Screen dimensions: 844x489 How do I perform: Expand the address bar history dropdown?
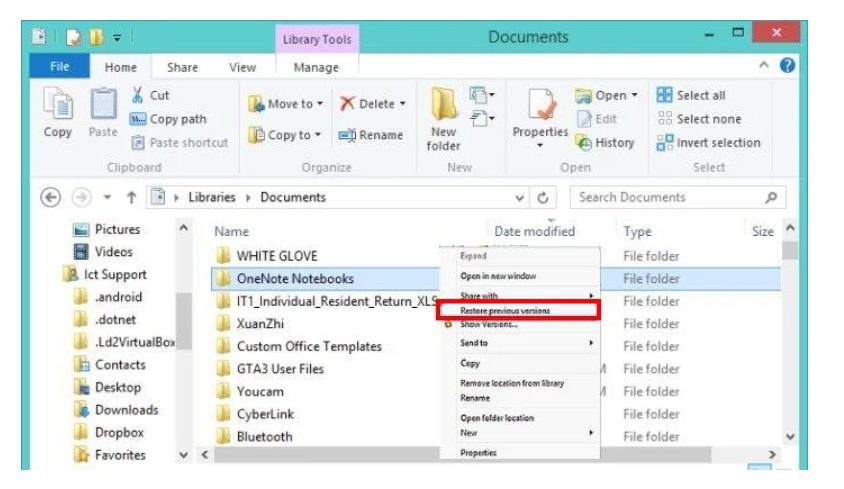pos(520,198)
